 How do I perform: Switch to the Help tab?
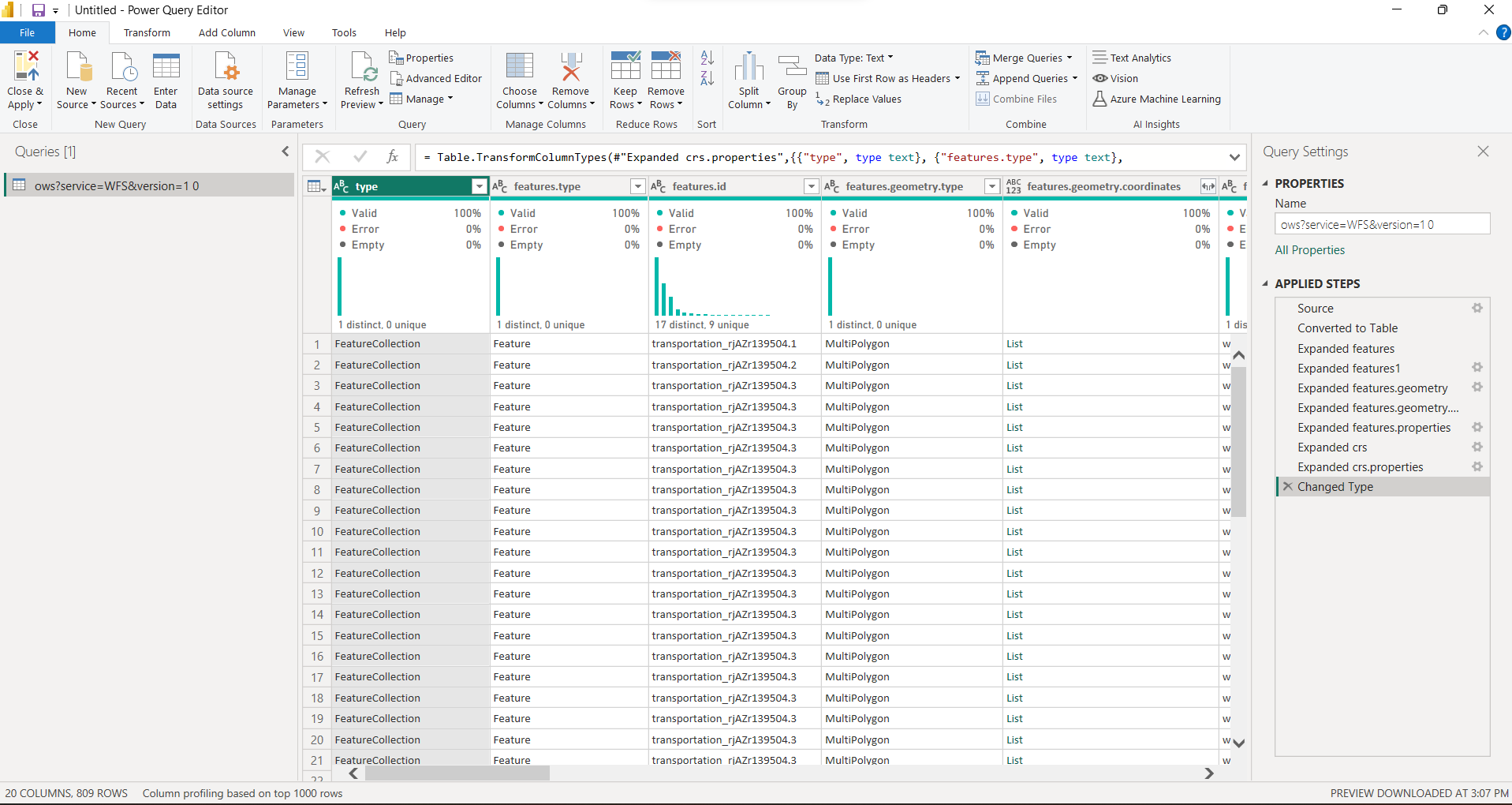pyautogui.click(x=395, y=32)
